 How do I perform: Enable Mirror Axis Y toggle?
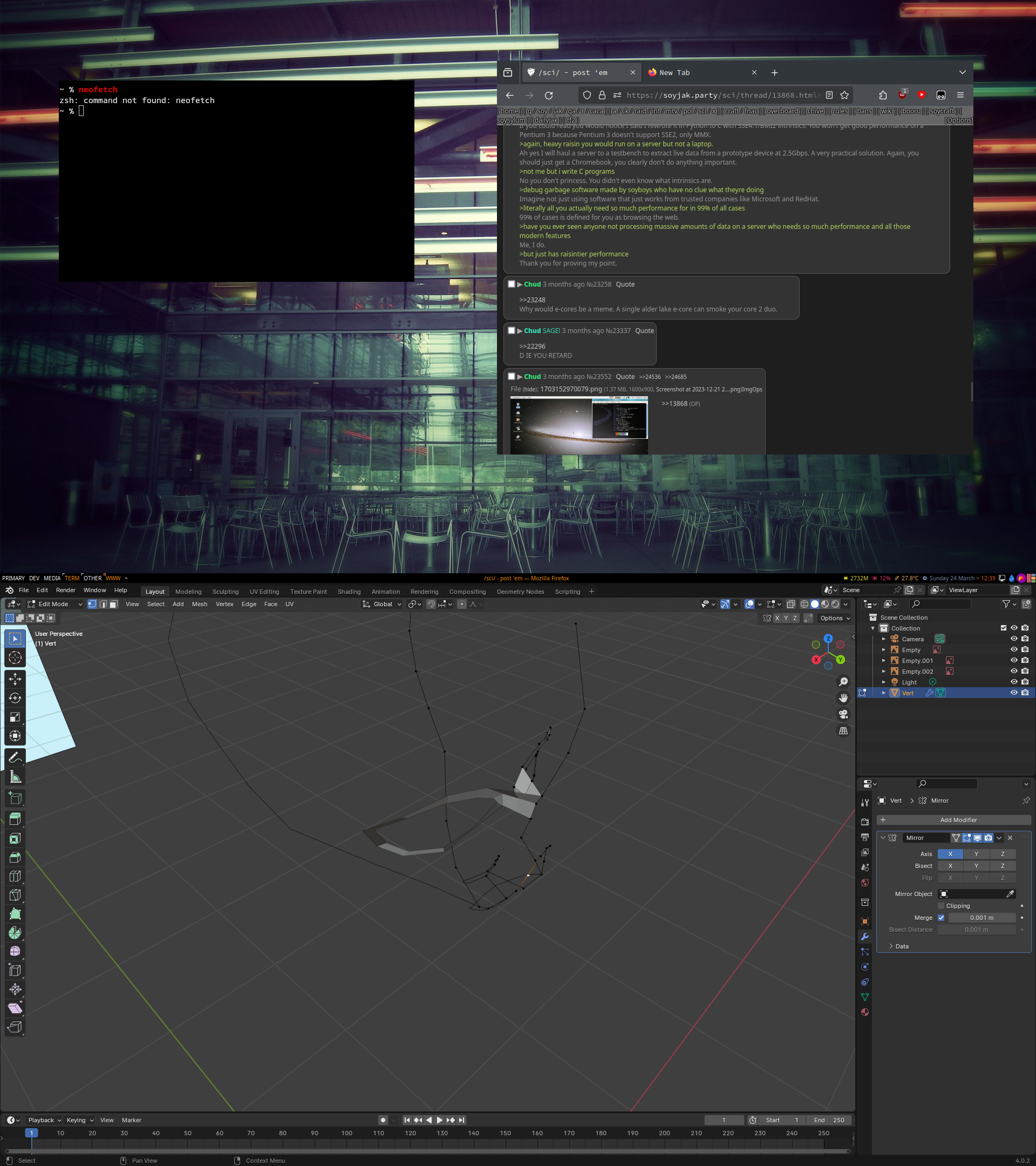coord(976,854)
